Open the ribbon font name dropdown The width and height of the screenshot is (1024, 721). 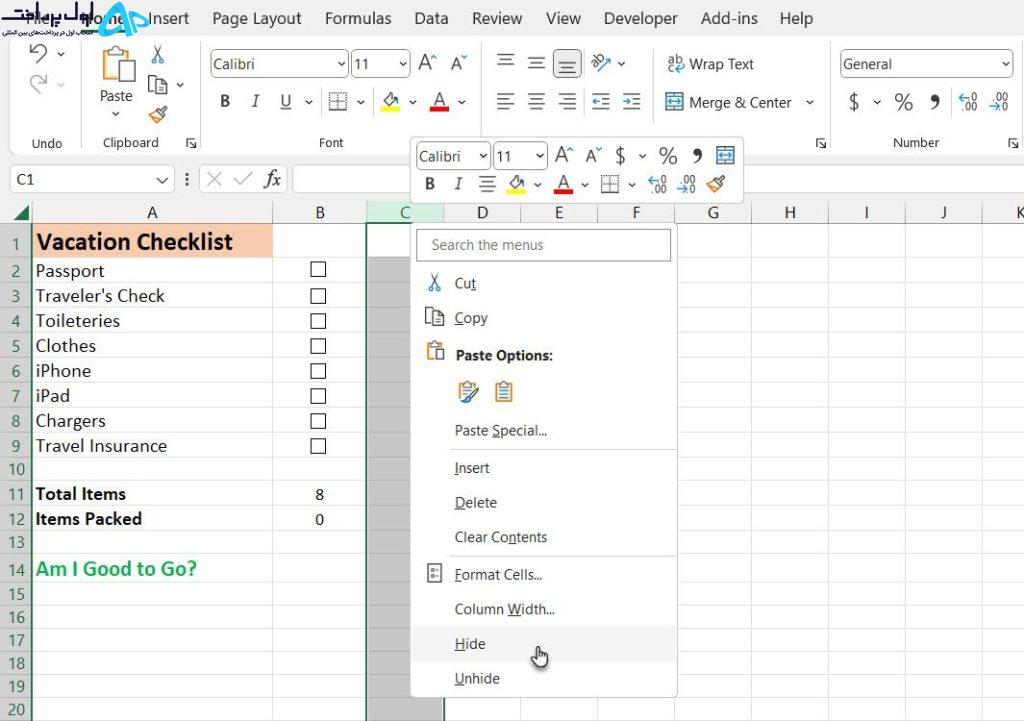(341, 64)
